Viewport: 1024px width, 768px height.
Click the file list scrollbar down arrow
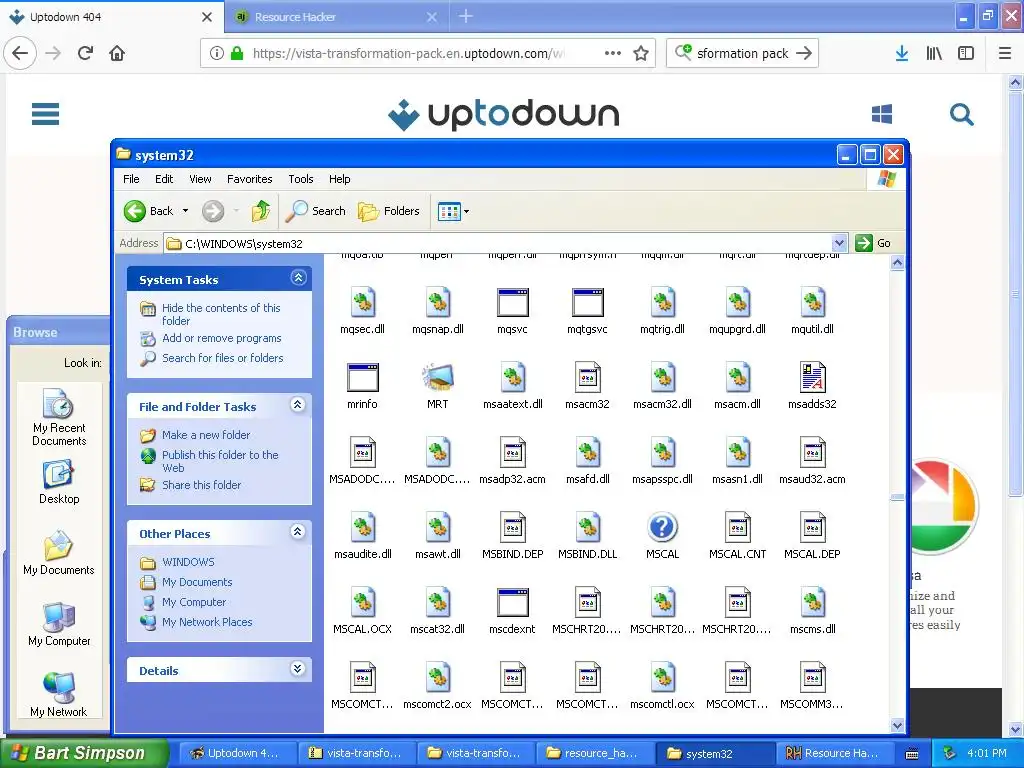tap(897, 726)
